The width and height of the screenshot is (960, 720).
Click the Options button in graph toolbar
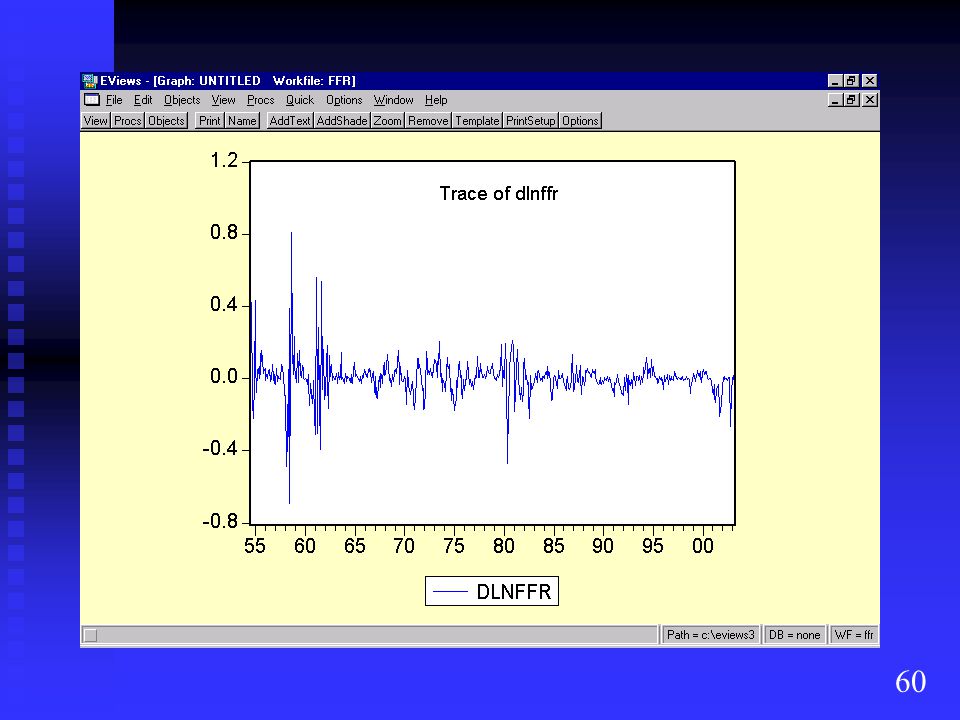pos(580,121)
